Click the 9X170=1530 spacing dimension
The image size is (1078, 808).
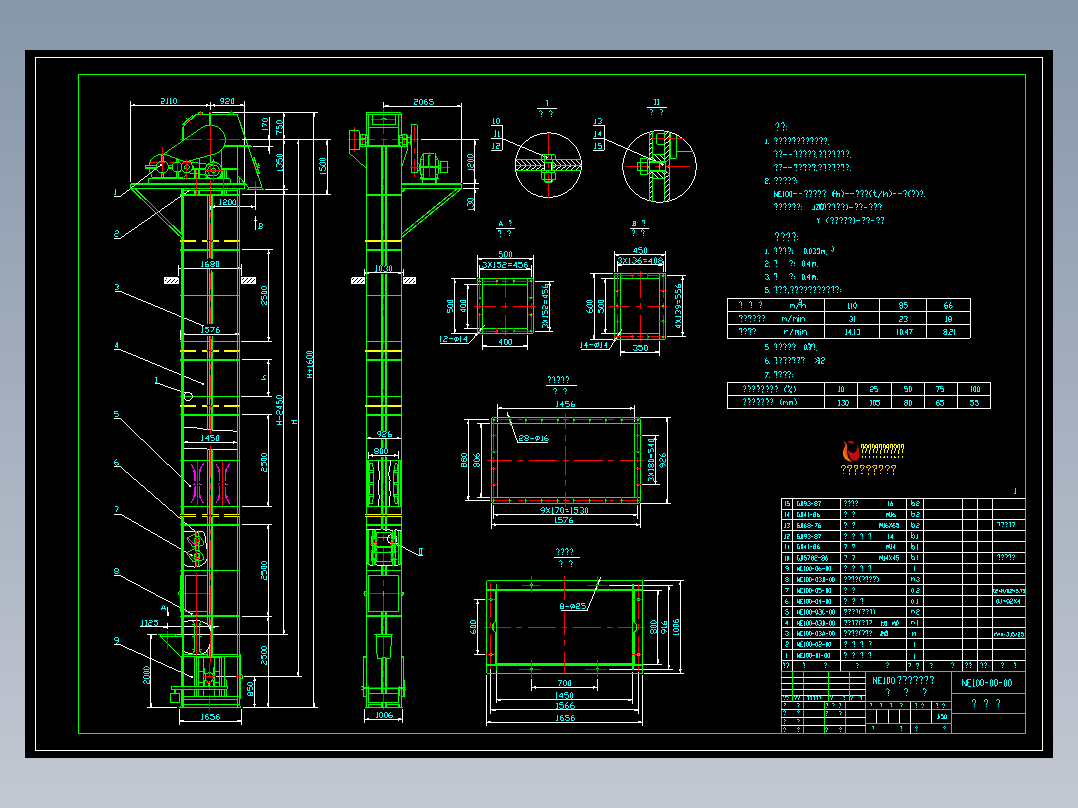564,510
